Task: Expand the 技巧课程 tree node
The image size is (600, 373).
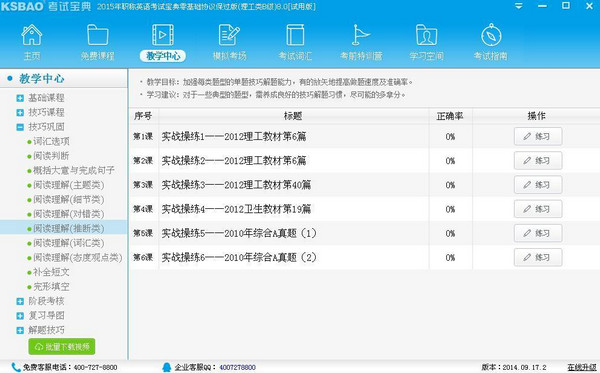Action: pos(20,112)
